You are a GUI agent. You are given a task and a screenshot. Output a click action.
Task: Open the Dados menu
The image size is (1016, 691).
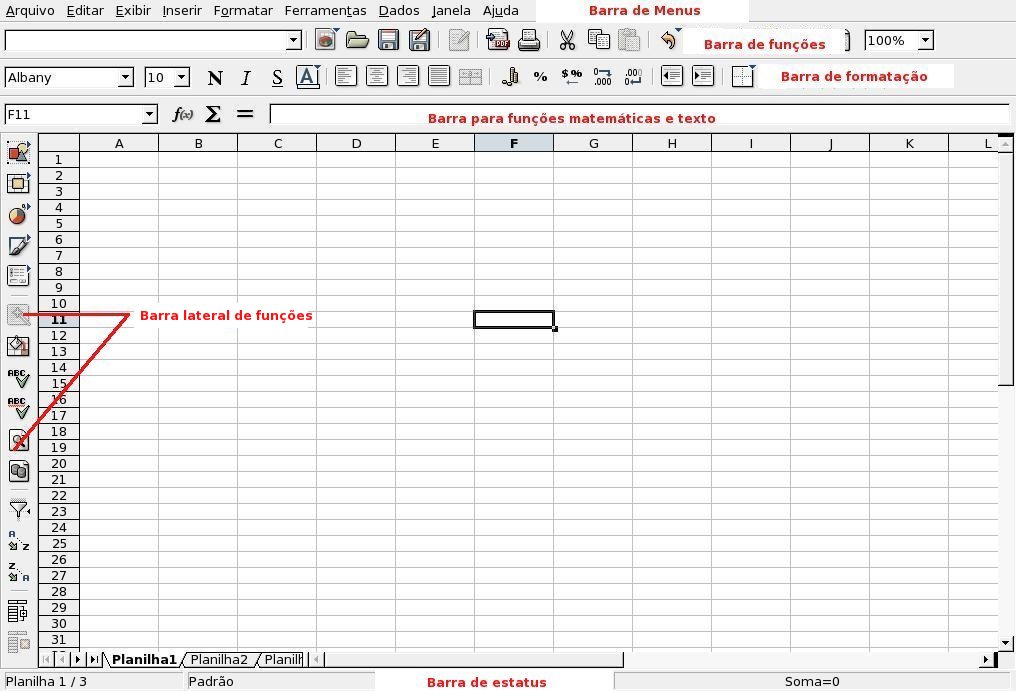tap(398, 10)
